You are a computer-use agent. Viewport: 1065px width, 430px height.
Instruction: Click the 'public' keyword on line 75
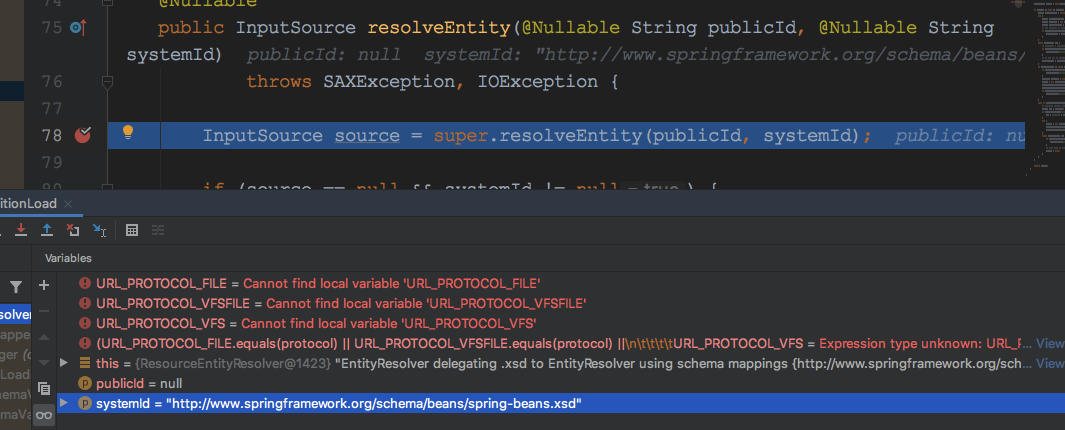point(191,29)
